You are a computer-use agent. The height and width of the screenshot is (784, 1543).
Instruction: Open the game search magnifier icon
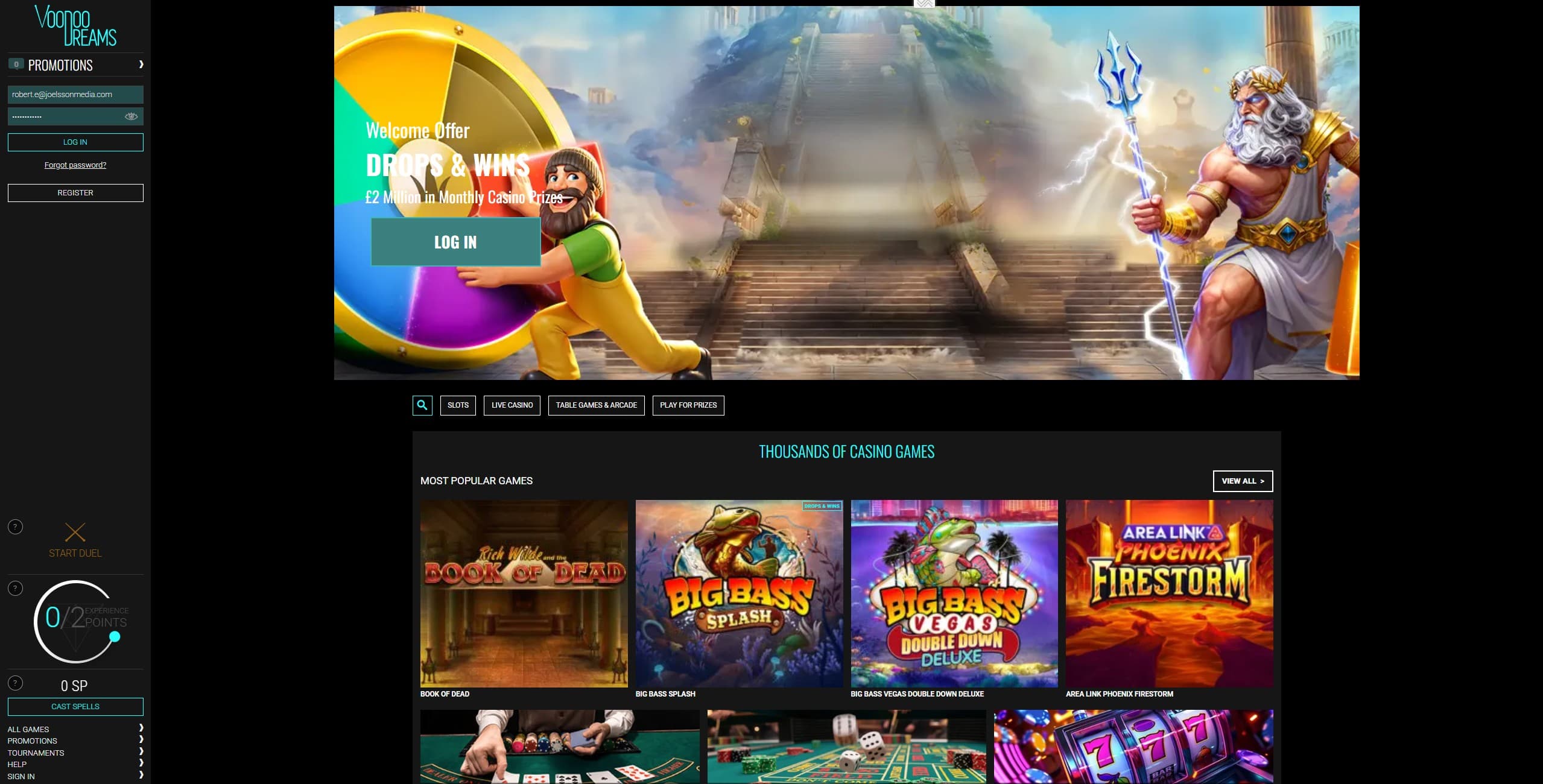[422, 405]
